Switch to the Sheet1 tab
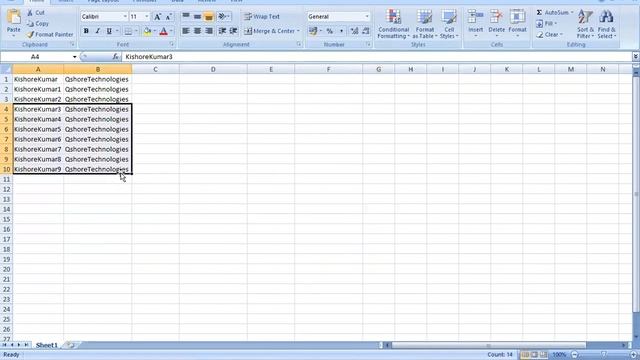640x360 pixels. [x=47, y=345]
